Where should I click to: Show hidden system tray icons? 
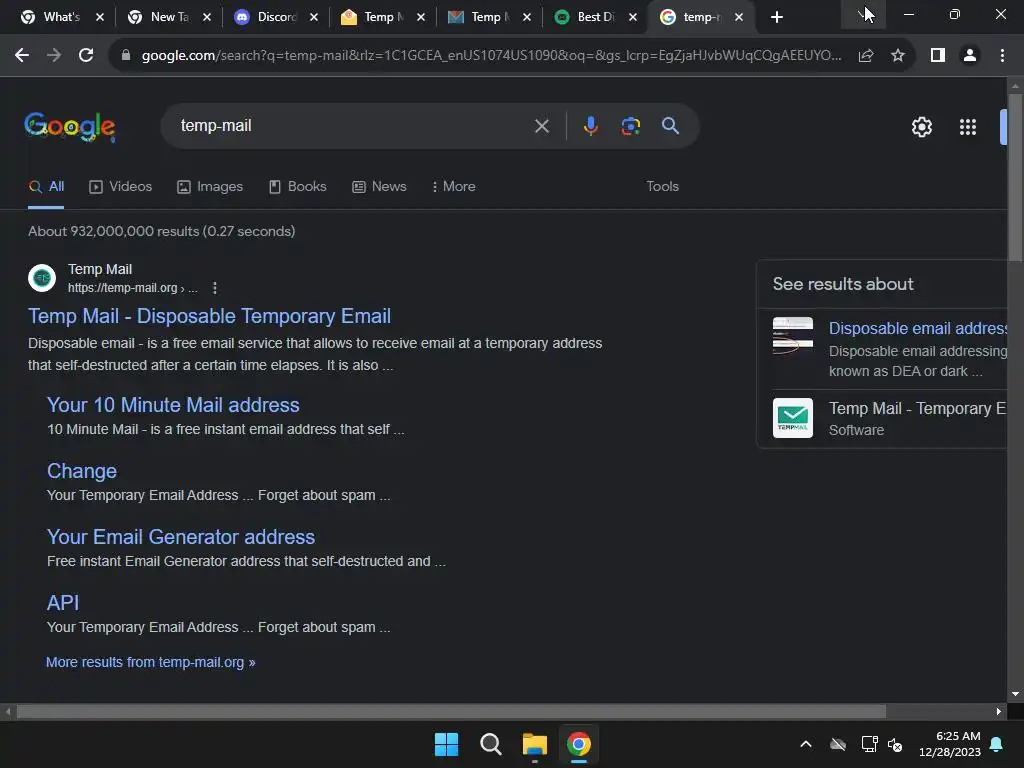806,744
